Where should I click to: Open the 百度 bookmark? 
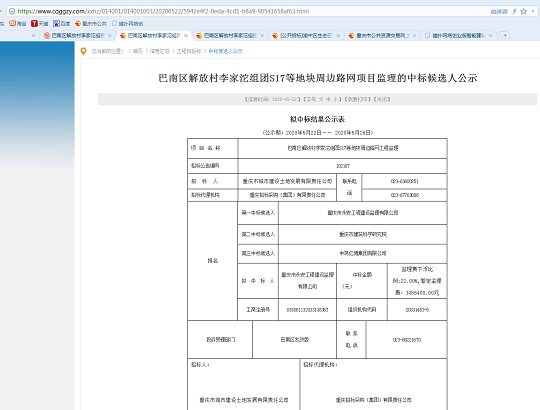click(x=62, y=23)
